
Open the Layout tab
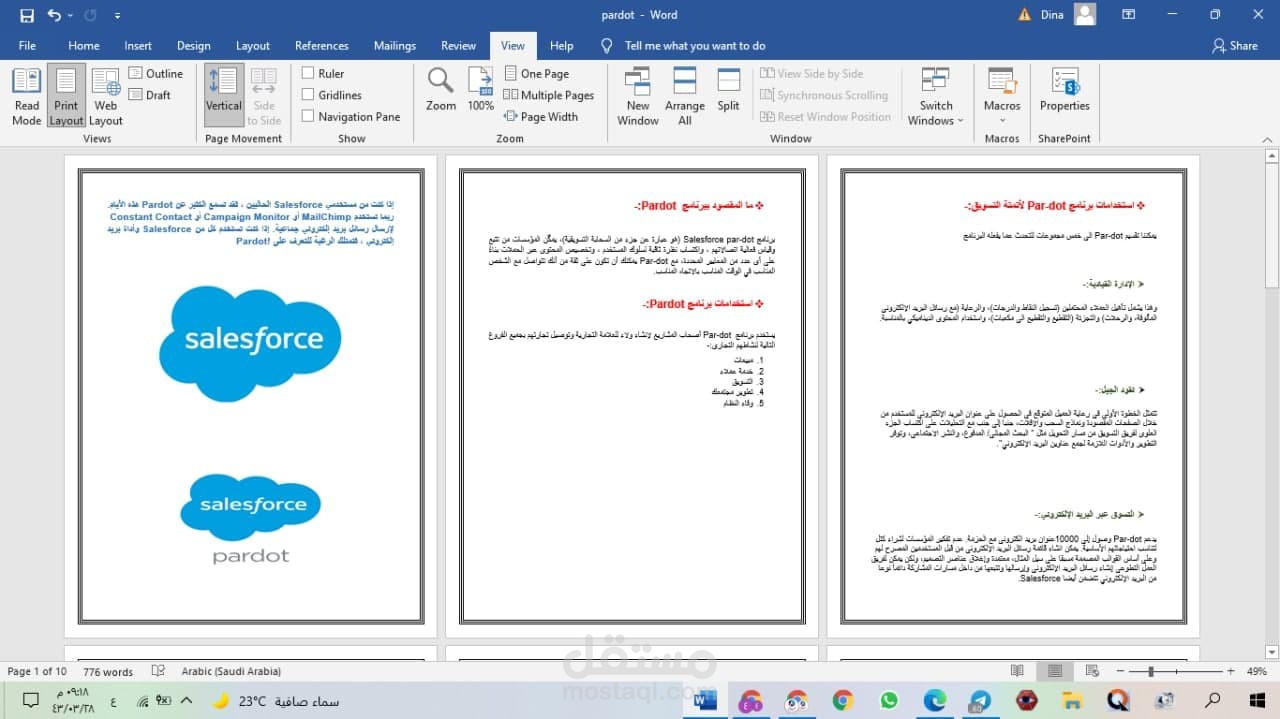pyautogui.click(x=253, y=45)
